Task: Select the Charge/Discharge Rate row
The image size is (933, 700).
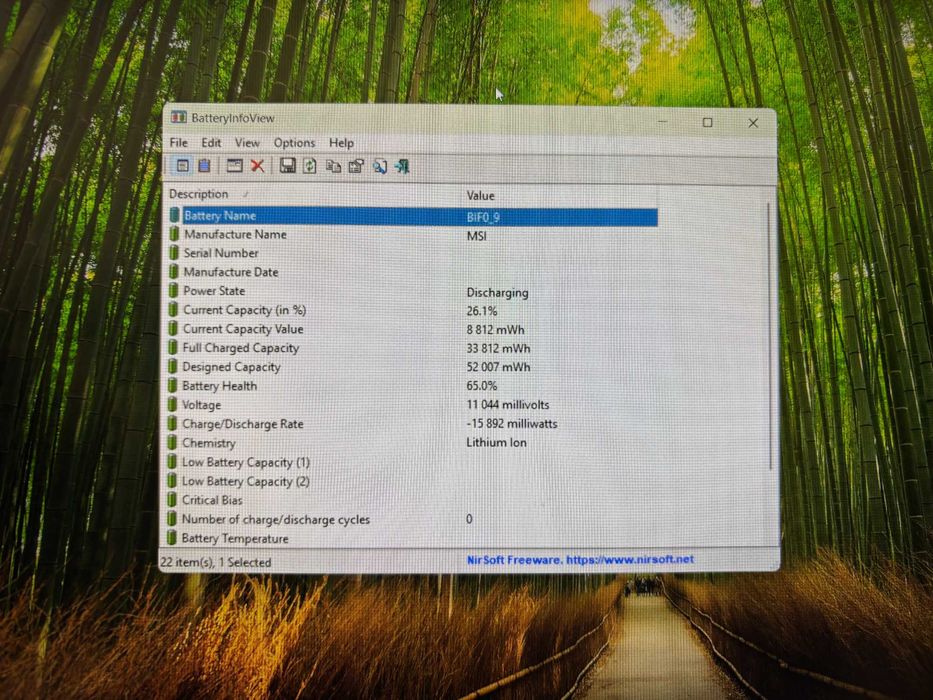Action: [x=413, y=424]
